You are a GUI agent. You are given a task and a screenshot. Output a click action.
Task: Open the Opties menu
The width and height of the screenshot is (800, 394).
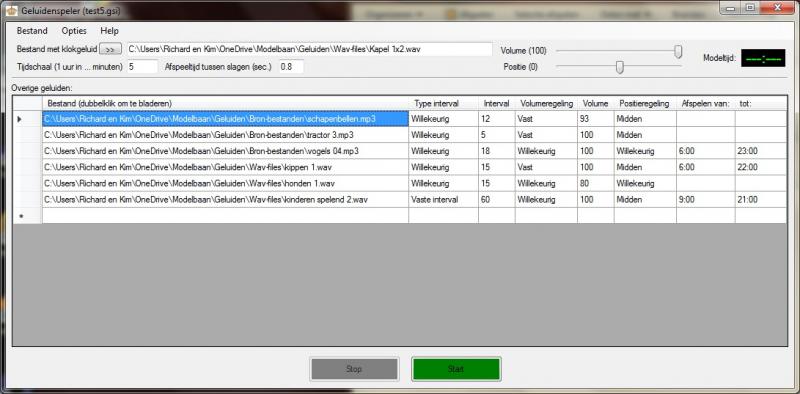pos(74,31)
